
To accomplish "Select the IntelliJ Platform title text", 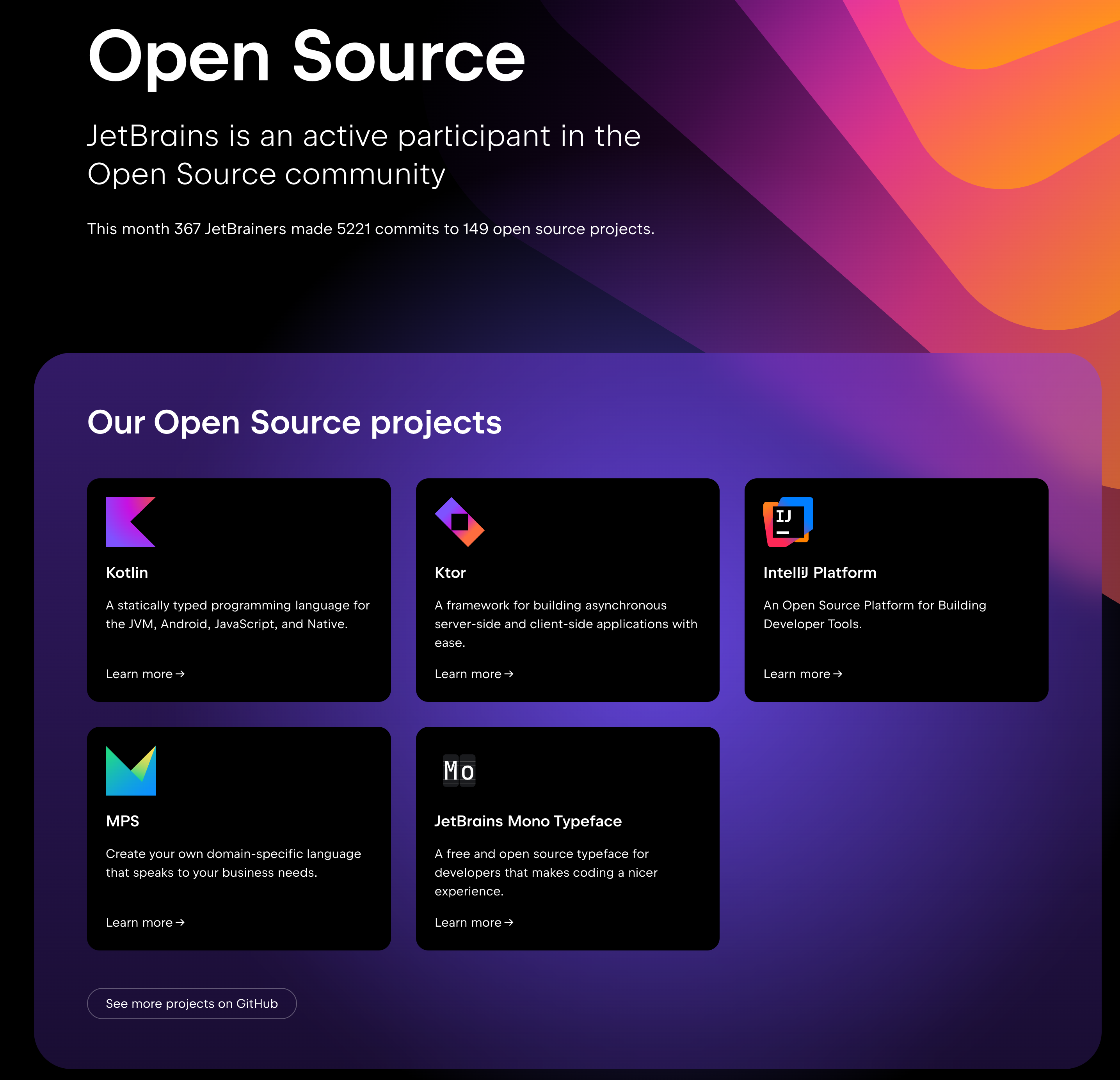I will 820,572.
